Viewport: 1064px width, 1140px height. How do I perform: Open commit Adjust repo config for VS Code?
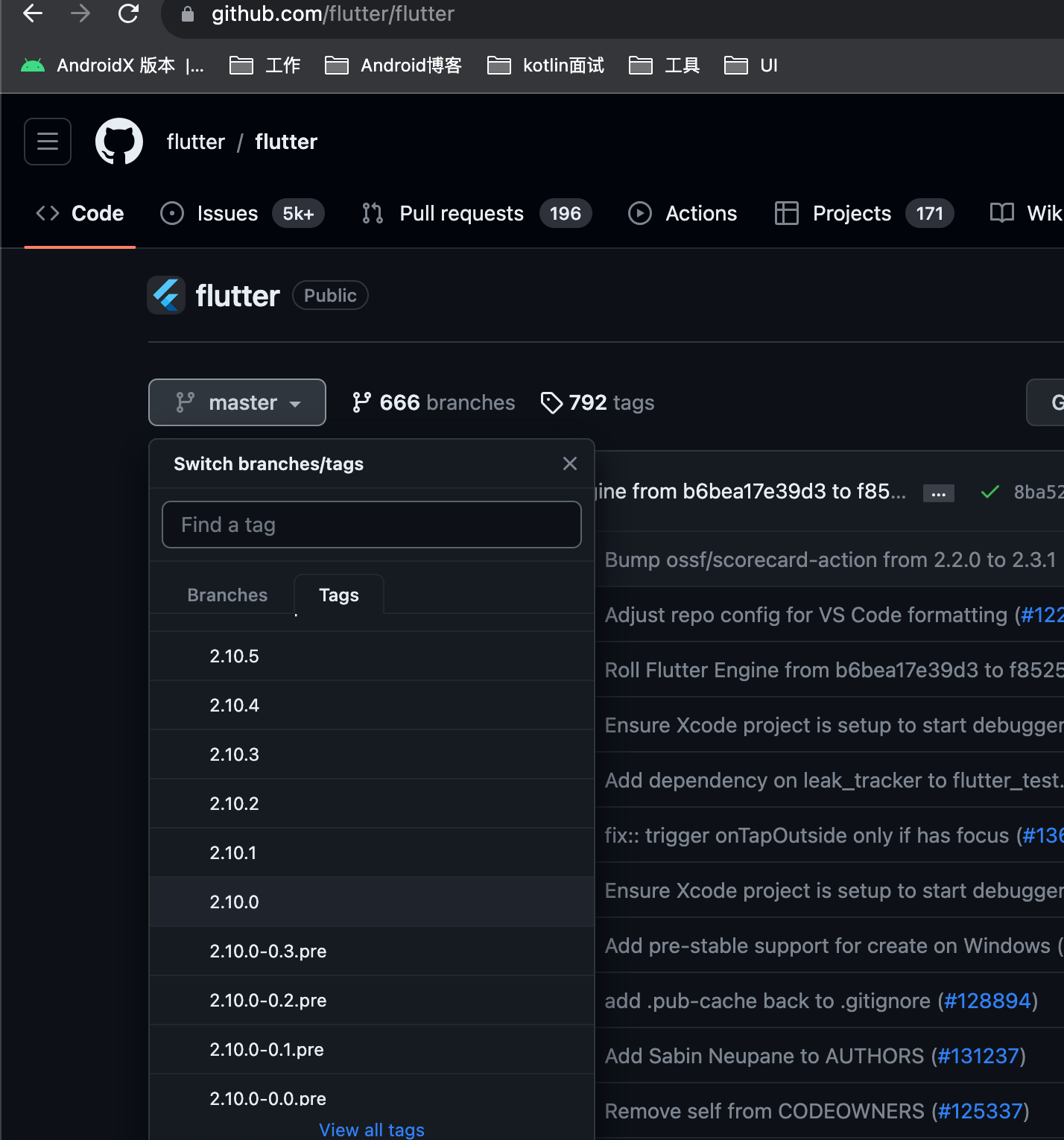tap(809, 615)
